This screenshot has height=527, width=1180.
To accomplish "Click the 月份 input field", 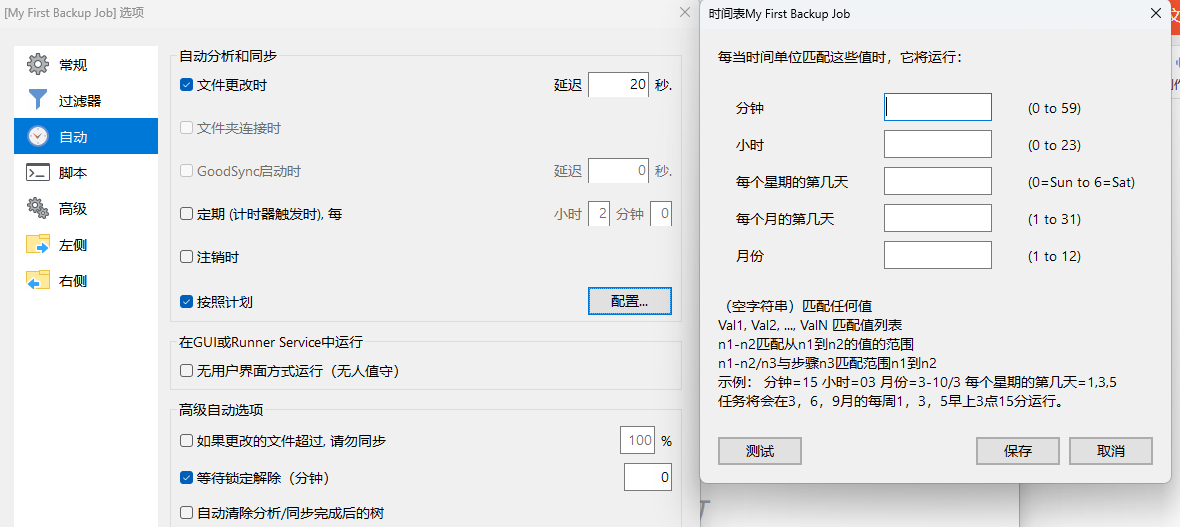I will [x=938, y=255].
